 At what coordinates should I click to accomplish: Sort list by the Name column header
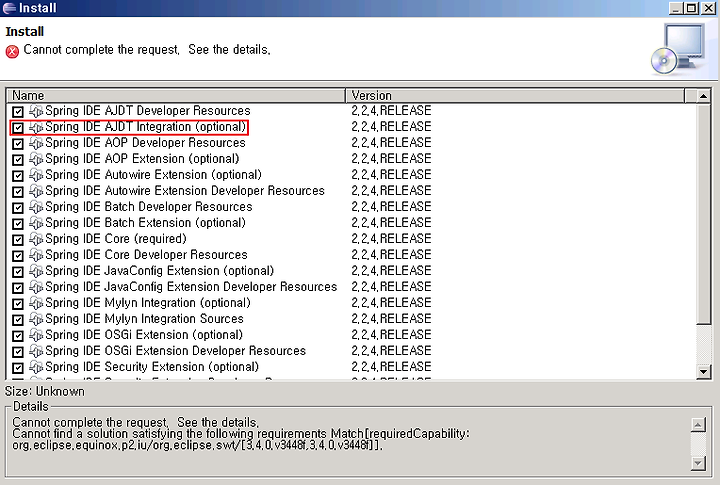pyautogui.click(x=176, y=96)
